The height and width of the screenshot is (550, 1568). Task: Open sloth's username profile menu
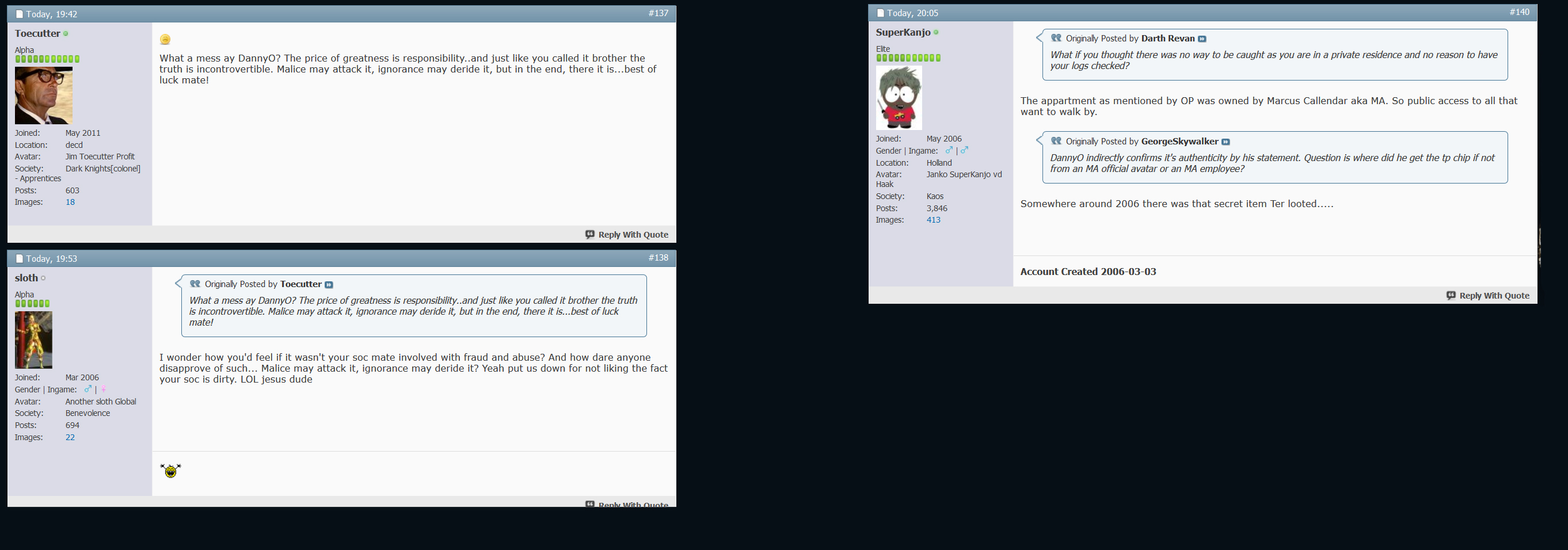(x=26, y=278)
